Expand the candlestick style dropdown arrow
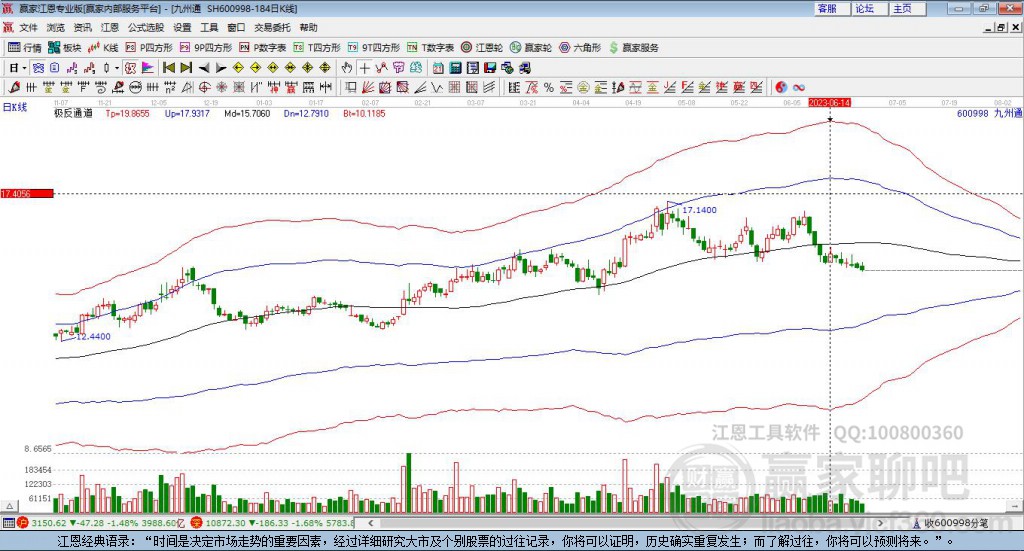The width and height of the screenshot is (1024, 551). point(116,68)
